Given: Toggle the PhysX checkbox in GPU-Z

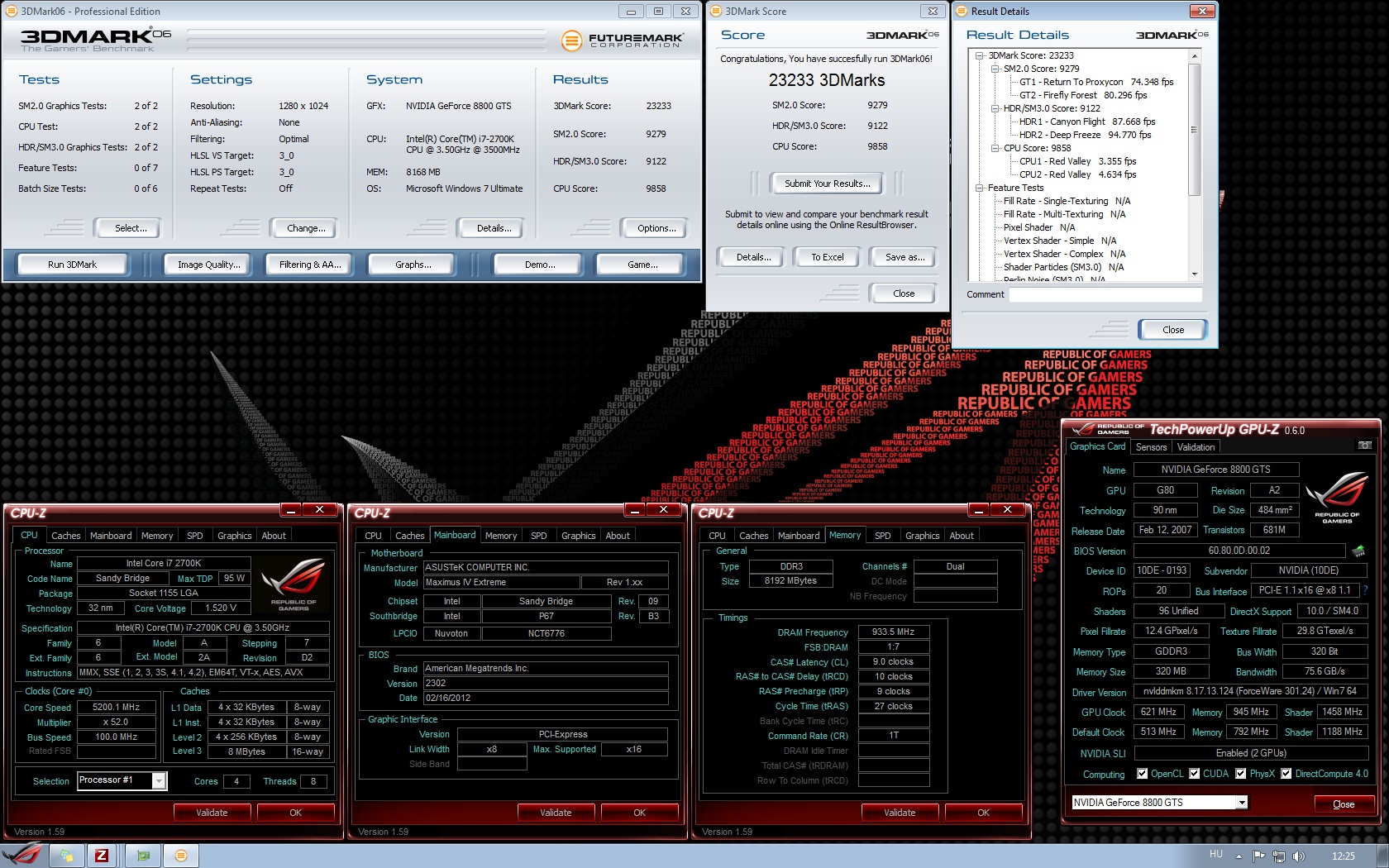Looking at the screenshot, I should tap(1240, 774).
